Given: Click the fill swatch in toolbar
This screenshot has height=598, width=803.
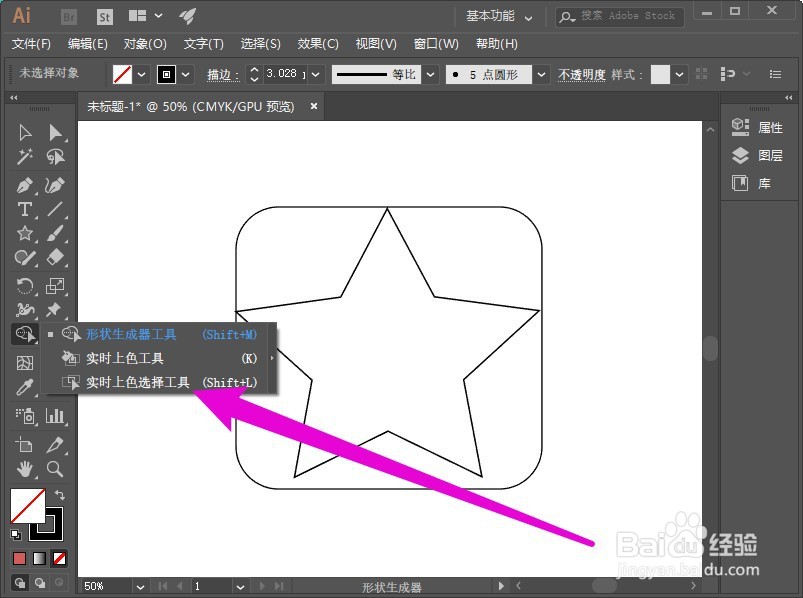Looking at the screenshot, I should pyautogui.click(x=28, y=505).
